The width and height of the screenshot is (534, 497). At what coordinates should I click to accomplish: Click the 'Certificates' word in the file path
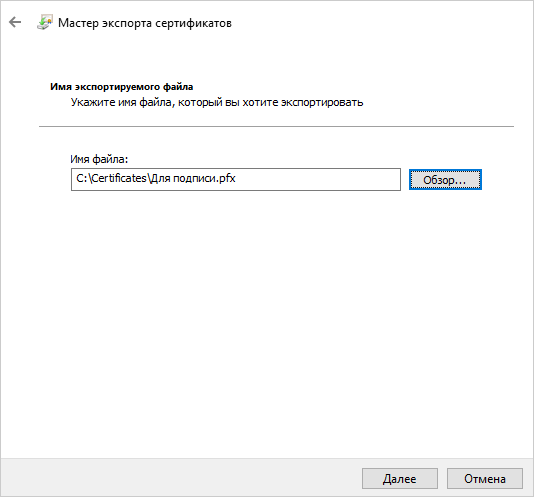pos(119,178)
